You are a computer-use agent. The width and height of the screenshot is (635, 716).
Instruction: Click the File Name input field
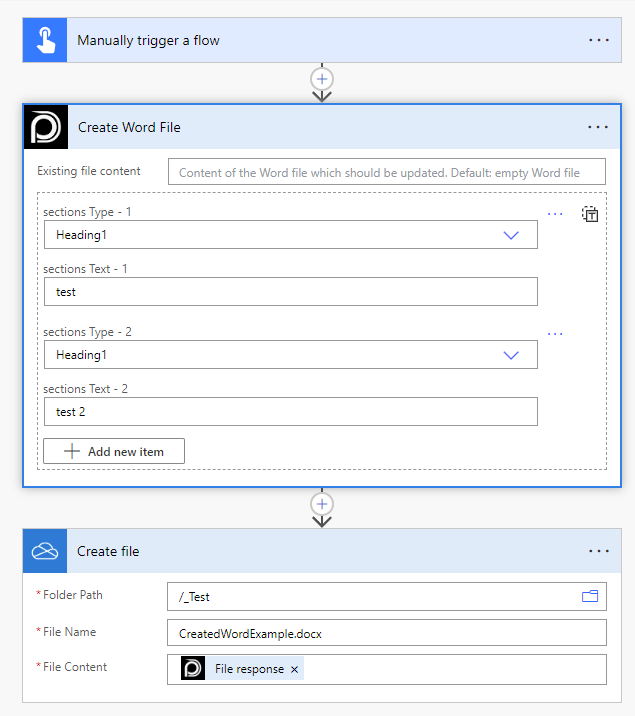pyautogui.click(x=387, y=633)
